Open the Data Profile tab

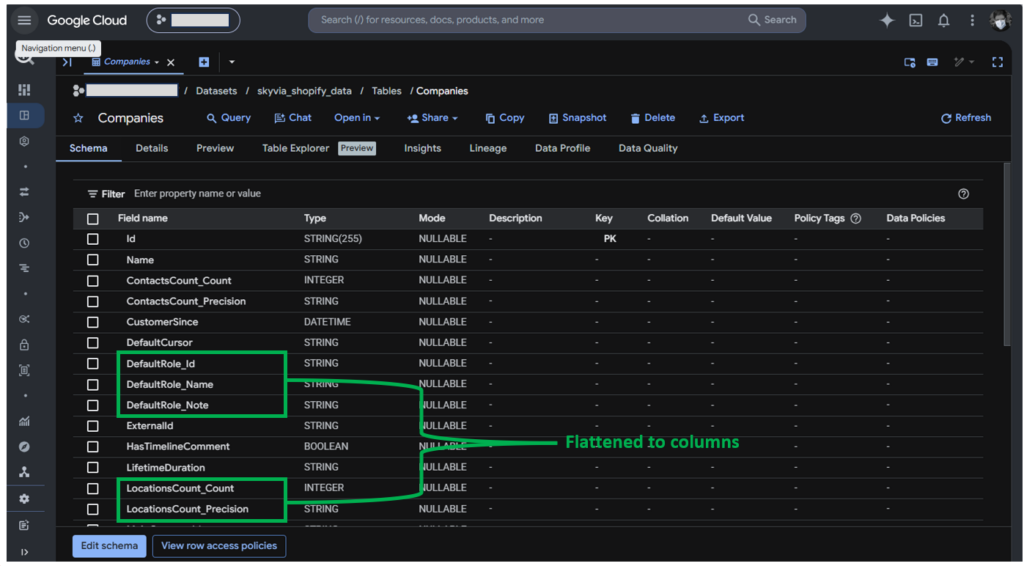coord(562,148)
